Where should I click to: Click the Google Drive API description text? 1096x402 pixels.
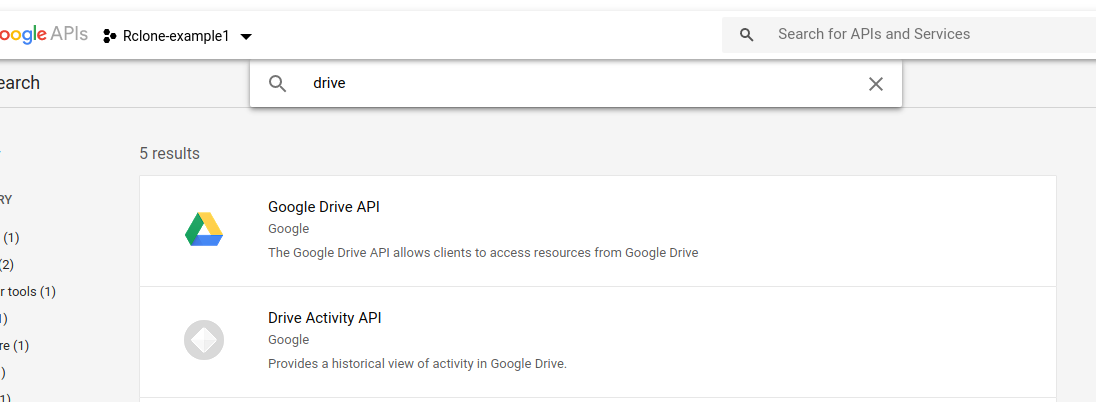(x=483, y=252)
